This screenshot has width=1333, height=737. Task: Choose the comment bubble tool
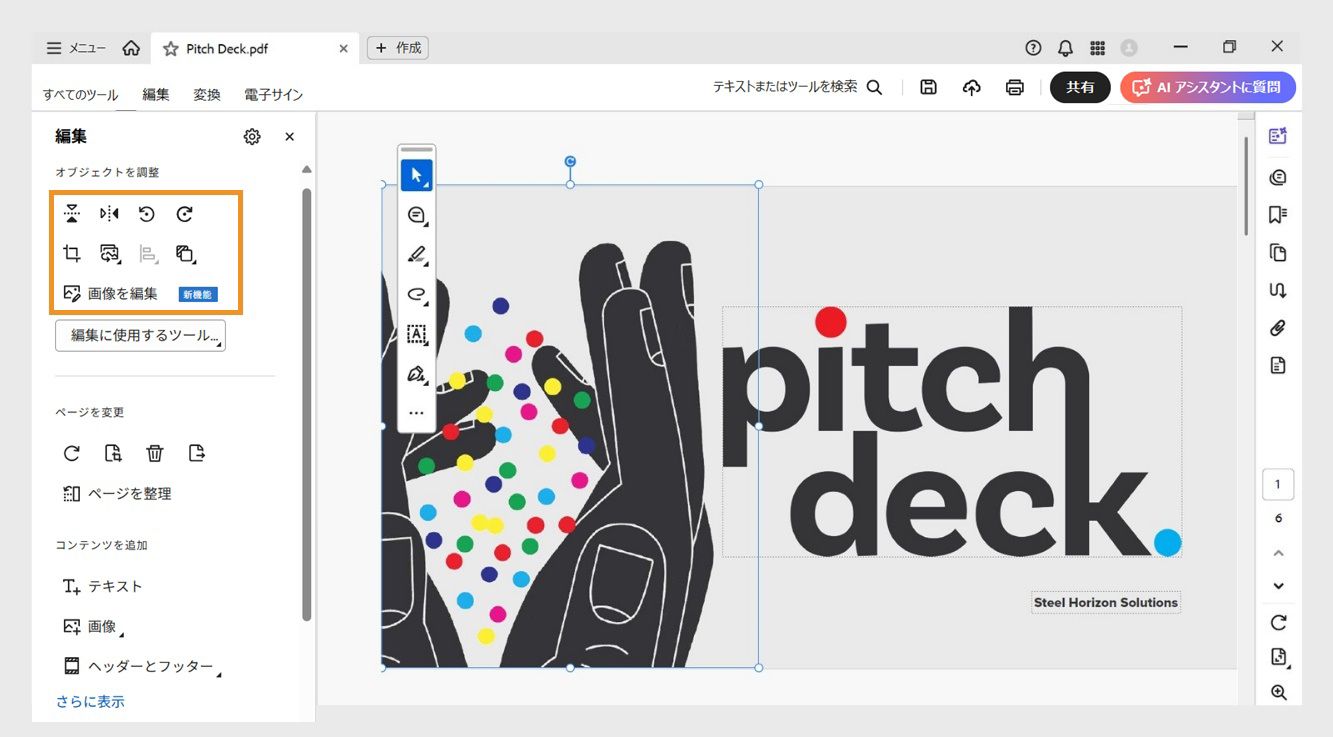coord(416,215)
